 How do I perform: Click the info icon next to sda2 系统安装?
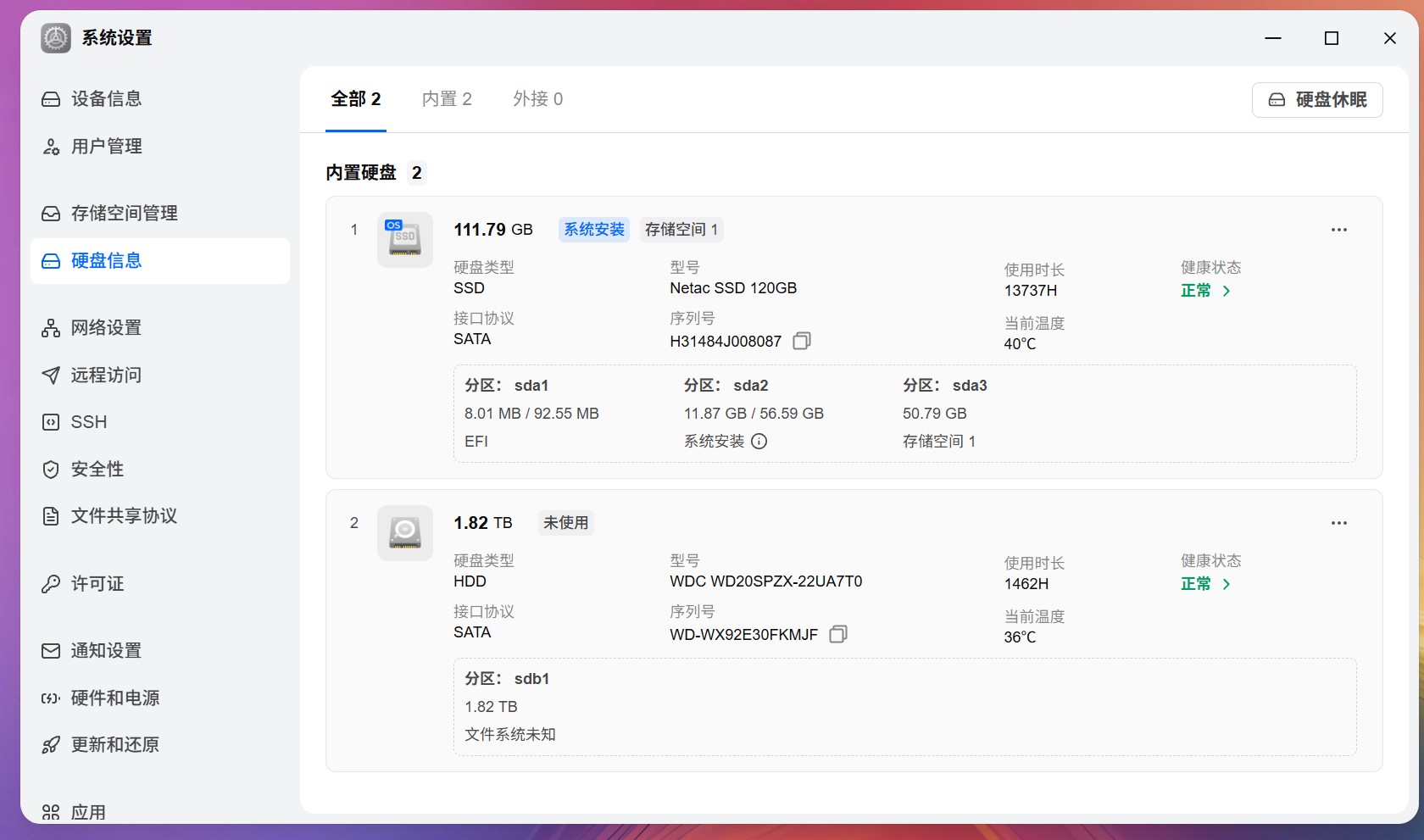pos(759,441)
